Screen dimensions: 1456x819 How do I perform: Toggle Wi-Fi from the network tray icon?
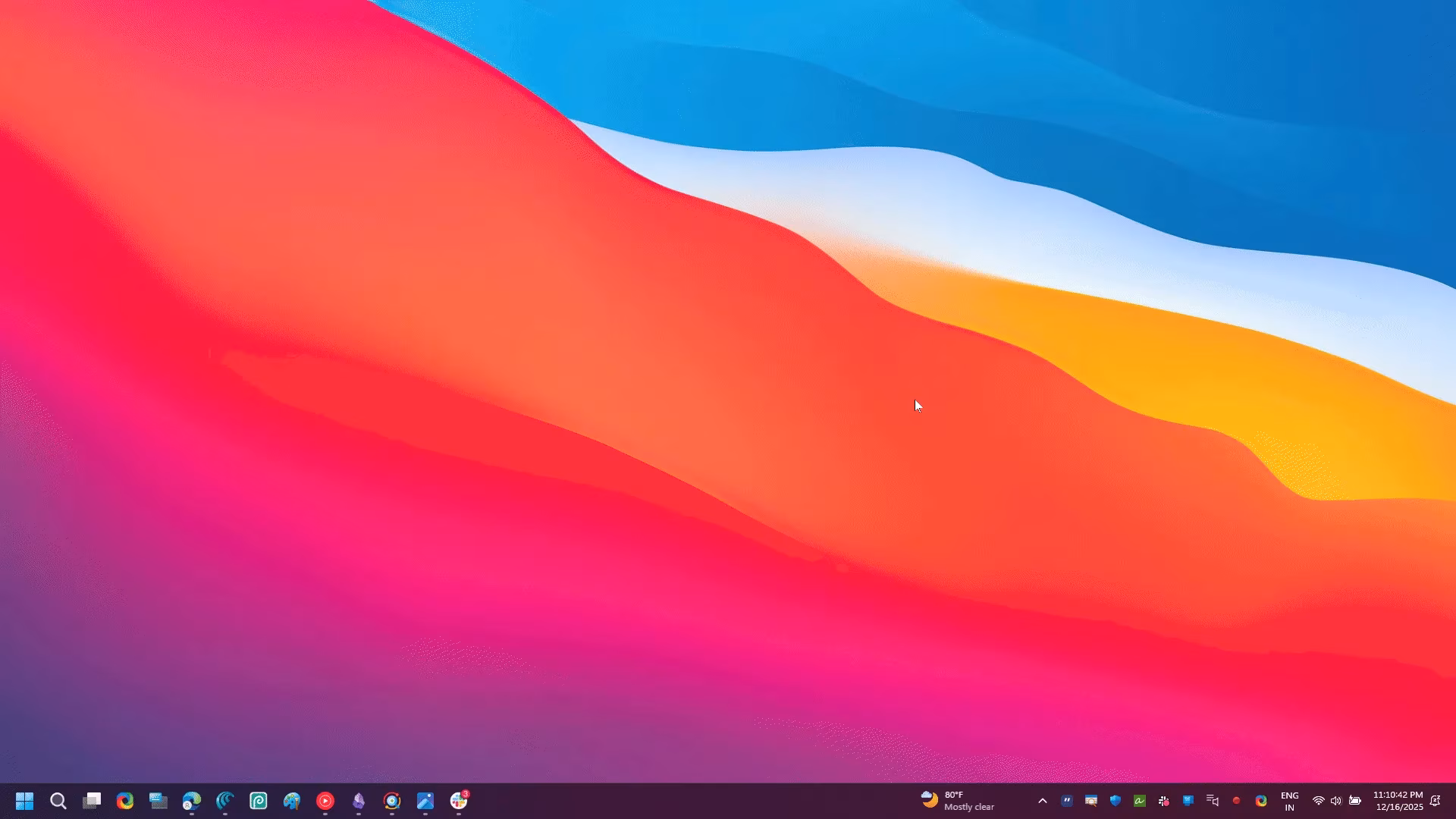[x=1318, y=800]
